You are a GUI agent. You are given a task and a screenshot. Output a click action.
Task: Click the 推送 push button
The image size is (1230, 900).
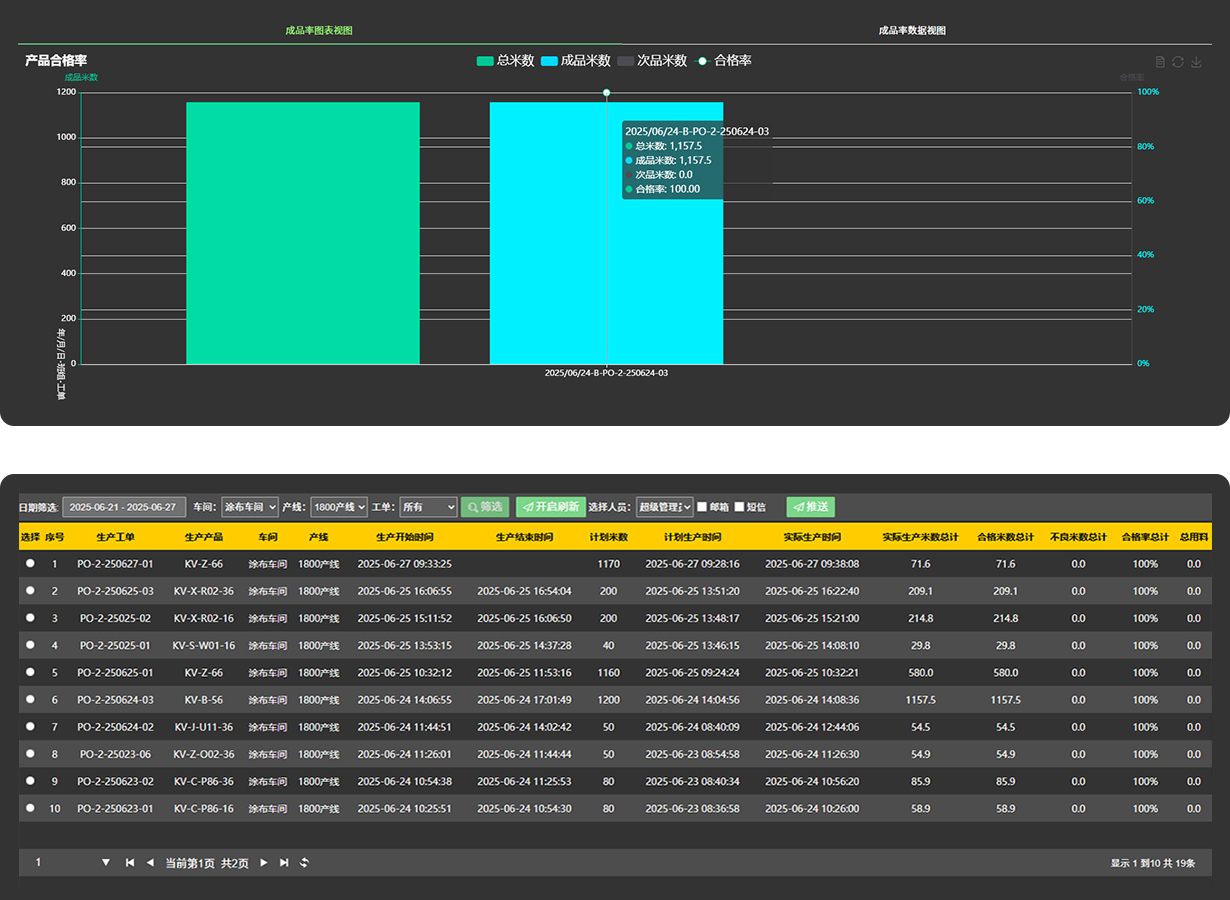click(x=810, y=507)
